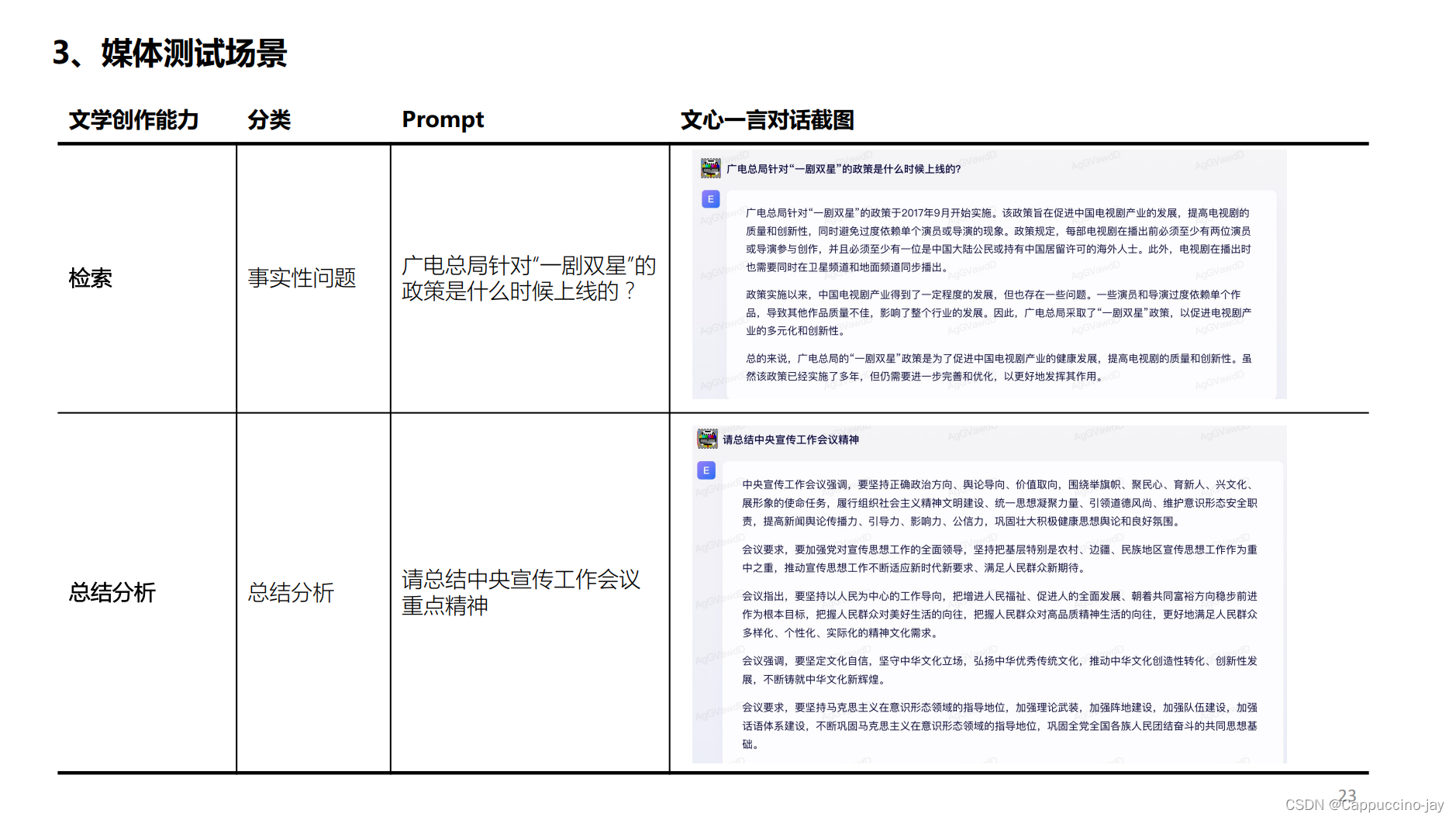Image resolution: width=1456 pixels, height=820 pixels.
Task: Click the column header 分类
Action: (269, 120)
